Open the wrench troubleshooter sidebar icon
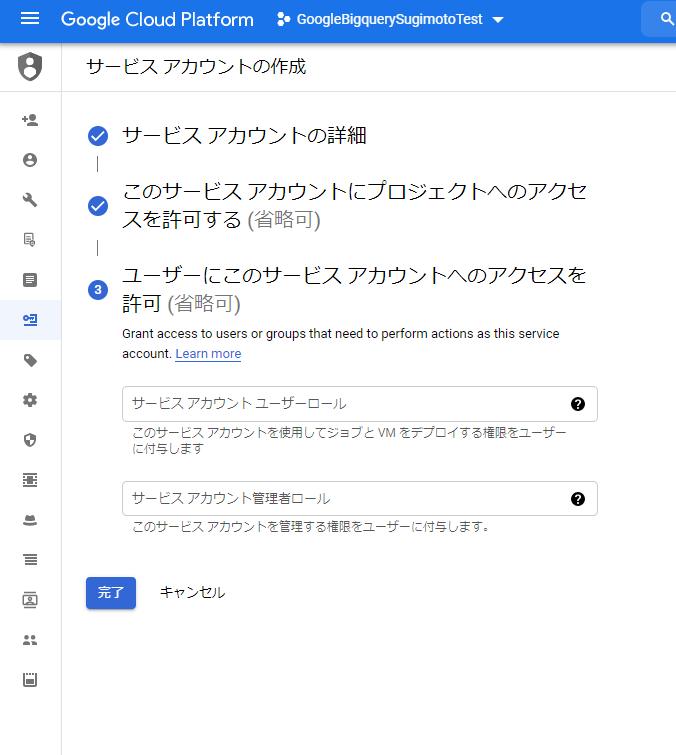 coord(30,200)
